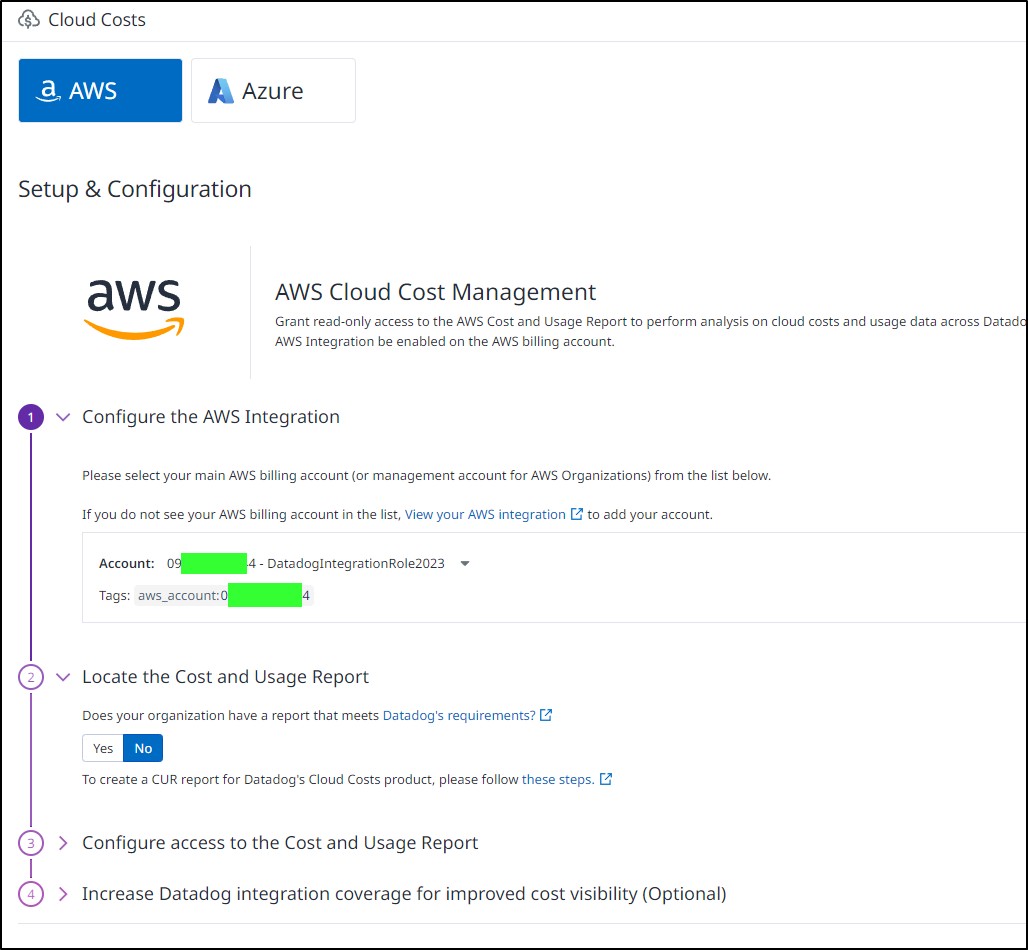The image size is (1028, 950).
Task: Click the Azure logo icon
Action: tap(221, 91)
